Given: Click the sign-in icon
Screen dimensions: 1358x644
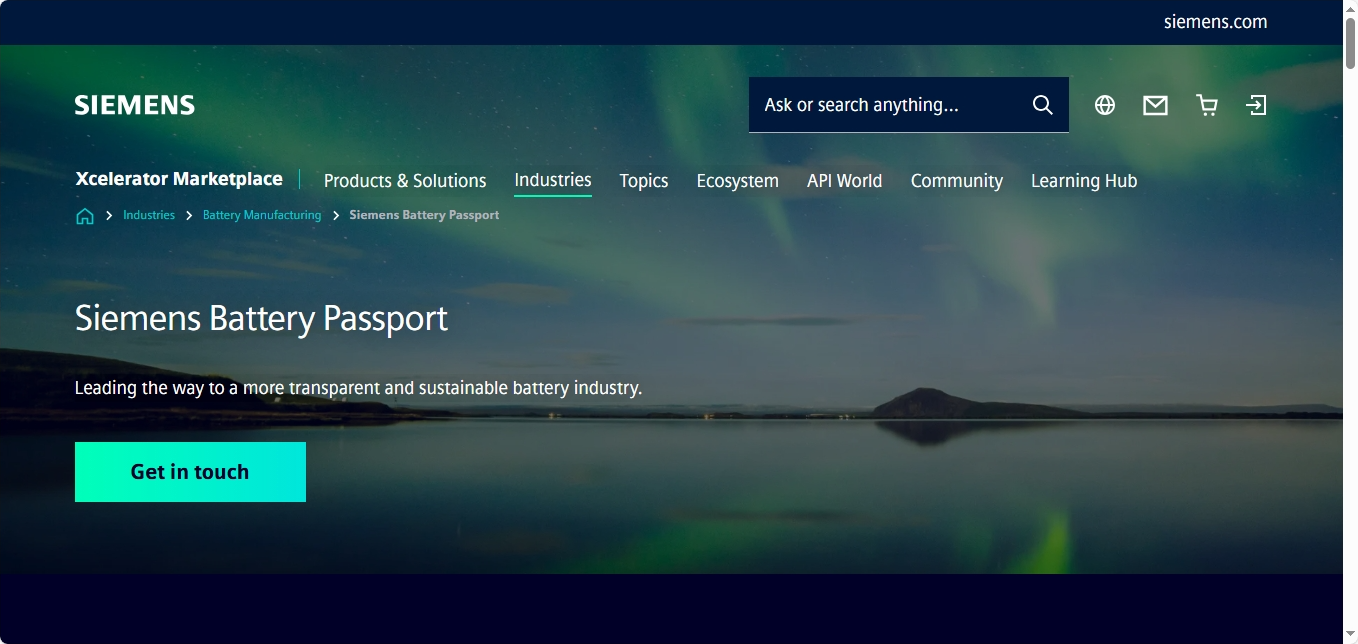Looking at the screenshot, I should [1257, 104].
